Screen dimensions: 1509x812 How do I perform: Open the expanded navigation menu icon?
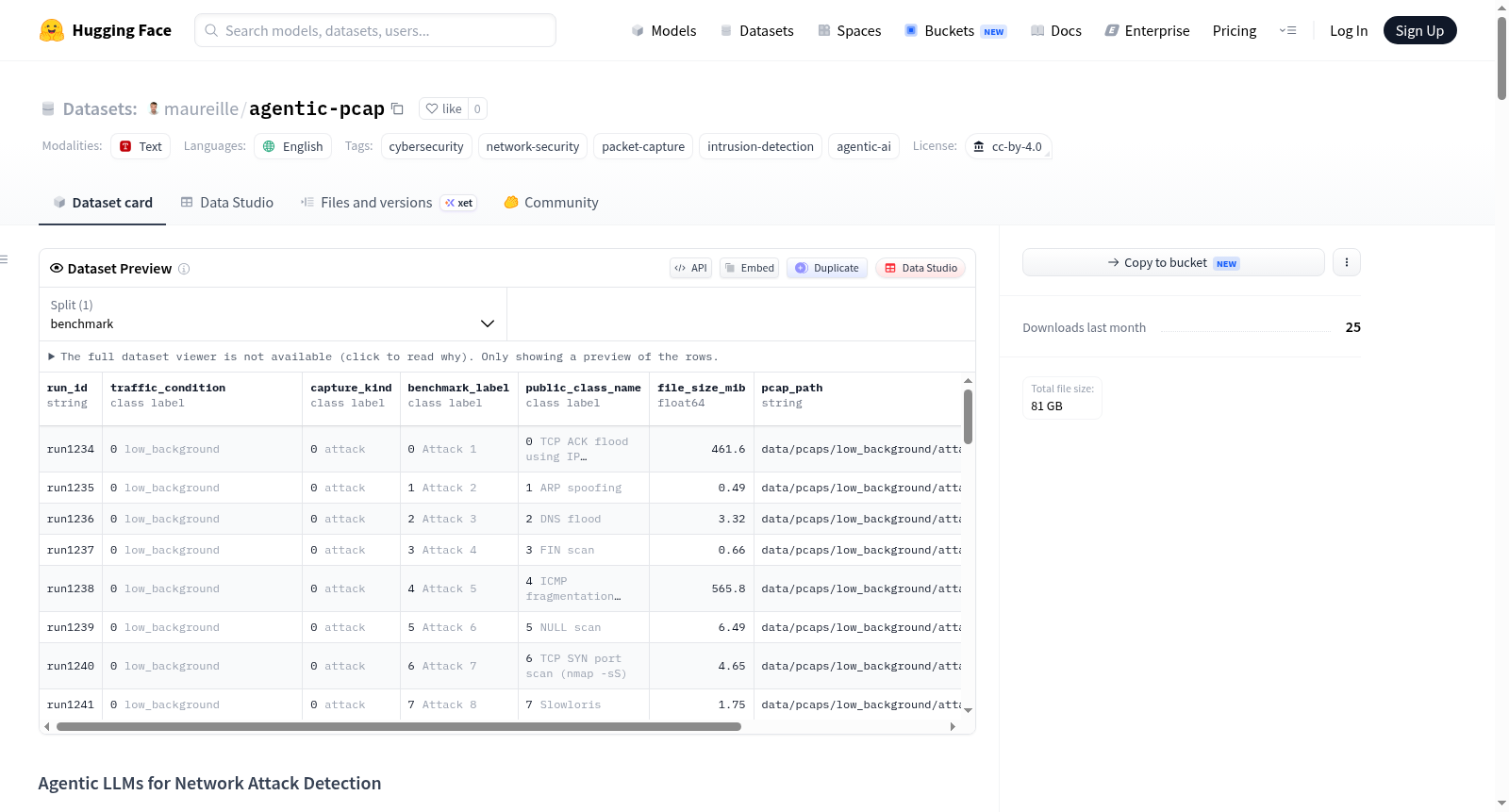pyautogui.click(x=1287, y=30)
